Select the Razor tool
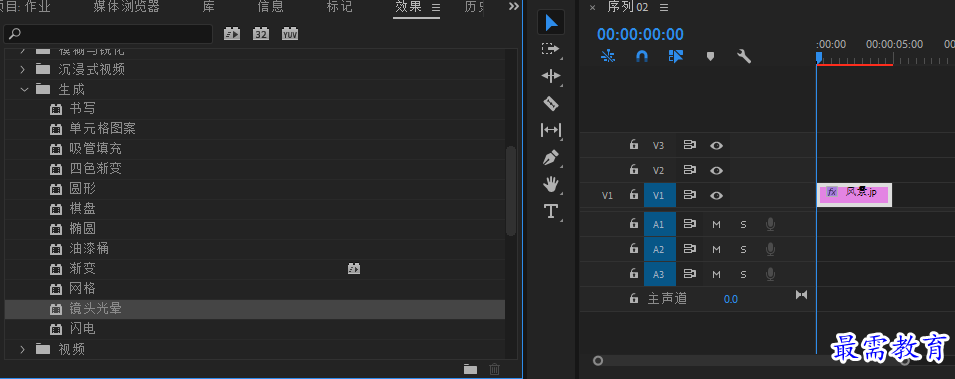 coord(551,103)
